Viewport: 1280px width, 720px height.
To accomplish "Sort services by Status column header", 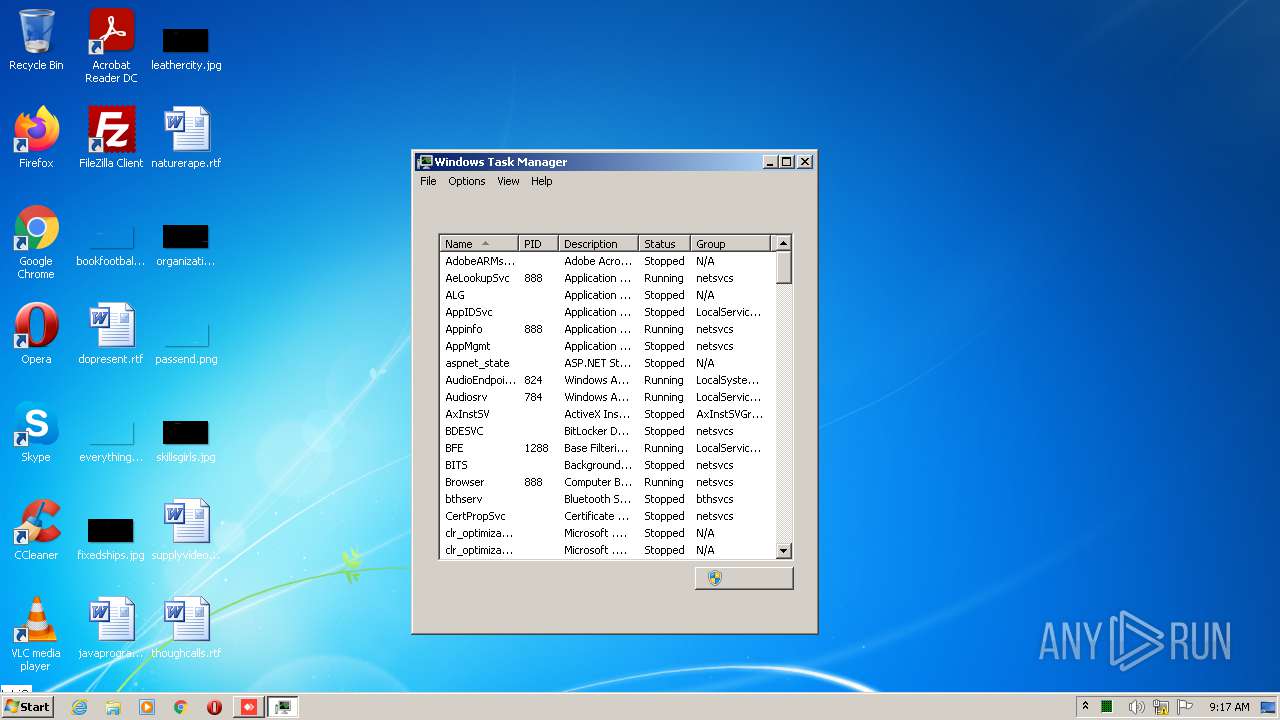I will coord(664,244).
